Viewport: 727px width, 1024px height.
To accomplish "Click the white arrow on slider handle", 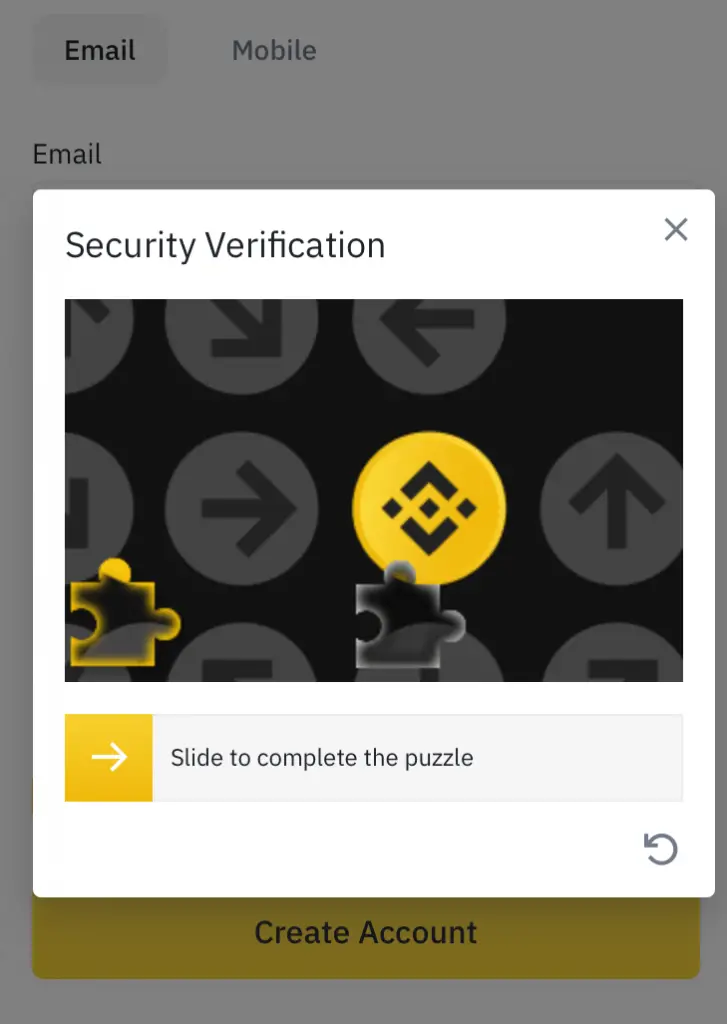I will pyautogui.click(x=109, y=758).
